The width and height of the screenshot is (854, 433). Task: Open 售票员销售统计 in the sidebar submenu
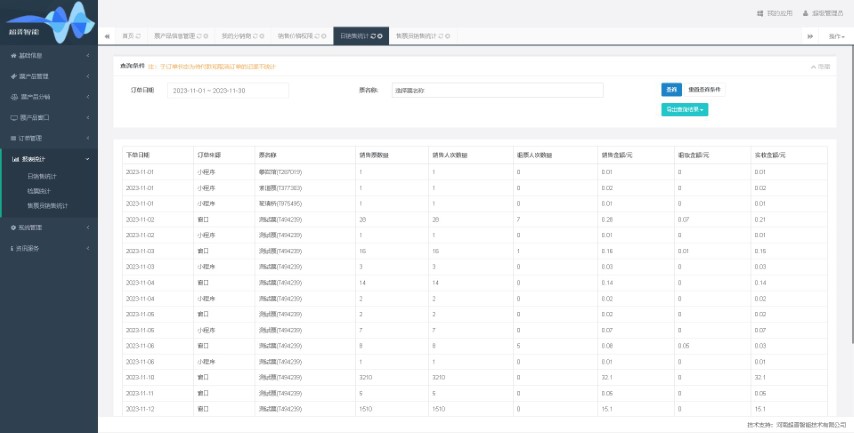[x=47, y=206]
